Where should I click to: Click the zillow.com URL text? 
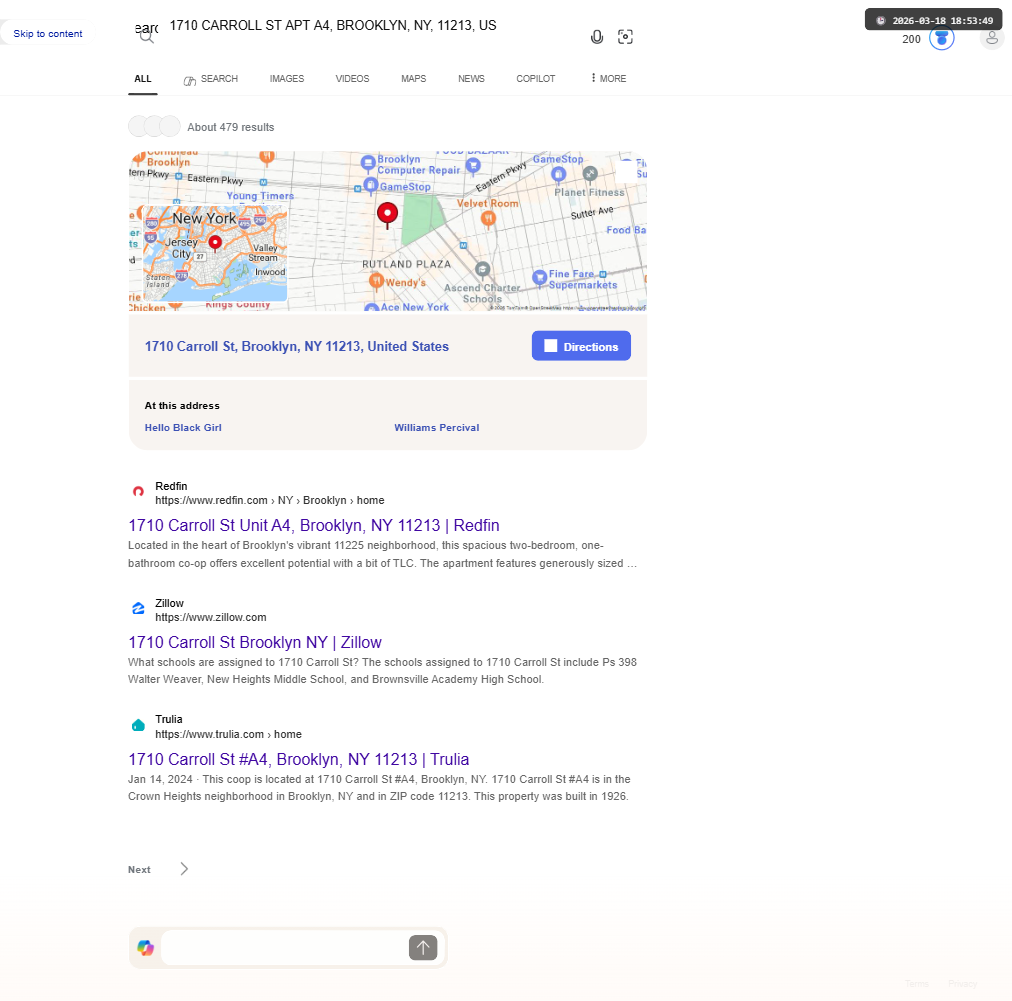[210, 617]
